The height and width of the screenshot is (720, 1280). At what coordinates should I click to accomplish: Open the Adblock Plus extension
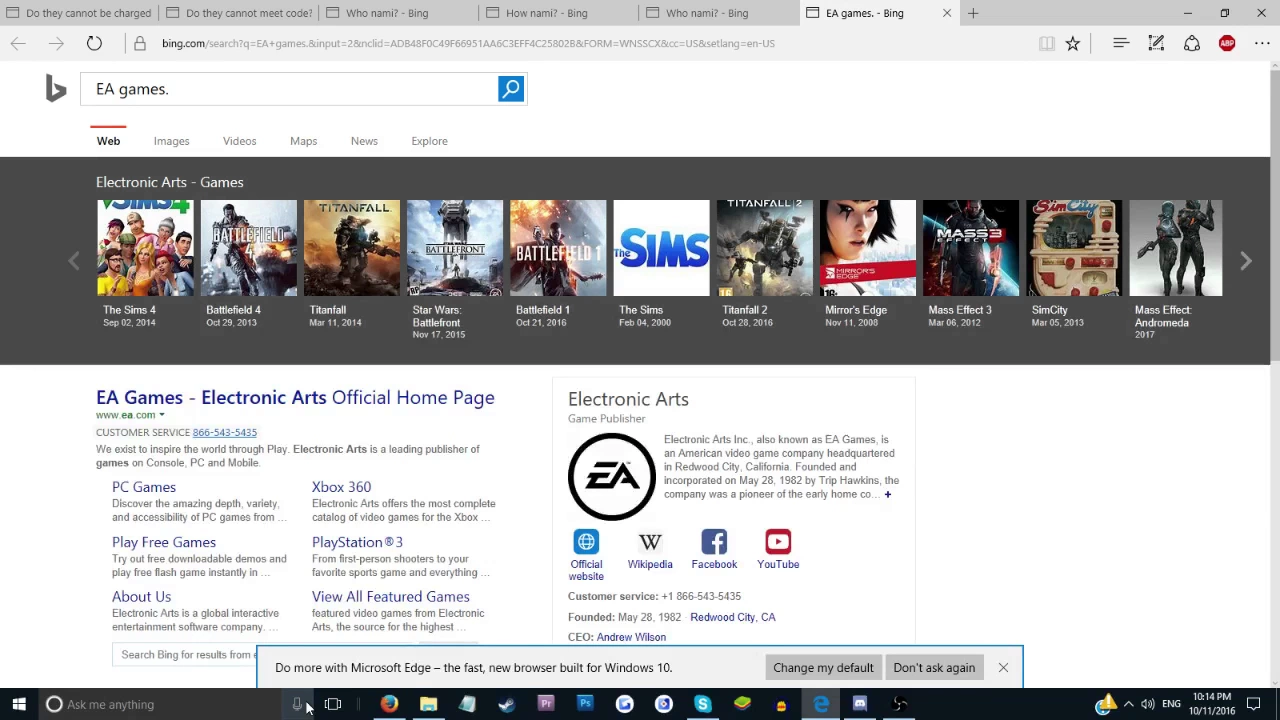pos(1227,43)
